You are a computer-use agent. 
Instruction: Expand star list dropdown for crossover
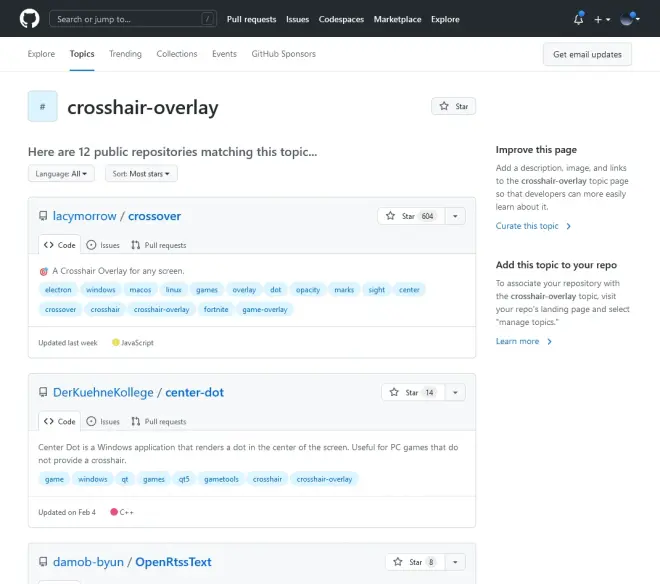coord(454,216)
